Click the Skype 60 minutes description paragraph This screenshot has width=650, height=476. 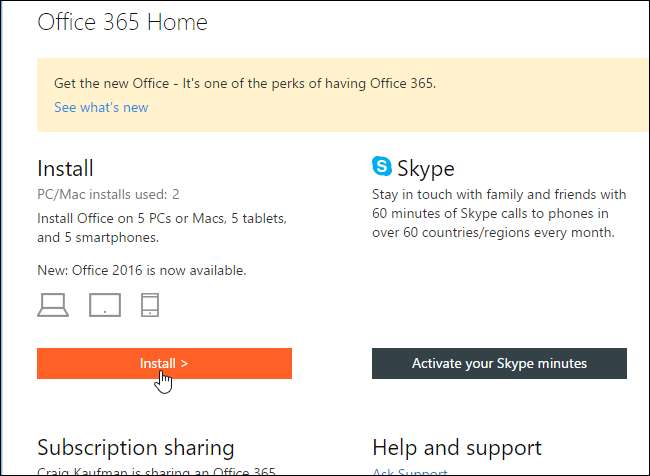coord(499,213)
